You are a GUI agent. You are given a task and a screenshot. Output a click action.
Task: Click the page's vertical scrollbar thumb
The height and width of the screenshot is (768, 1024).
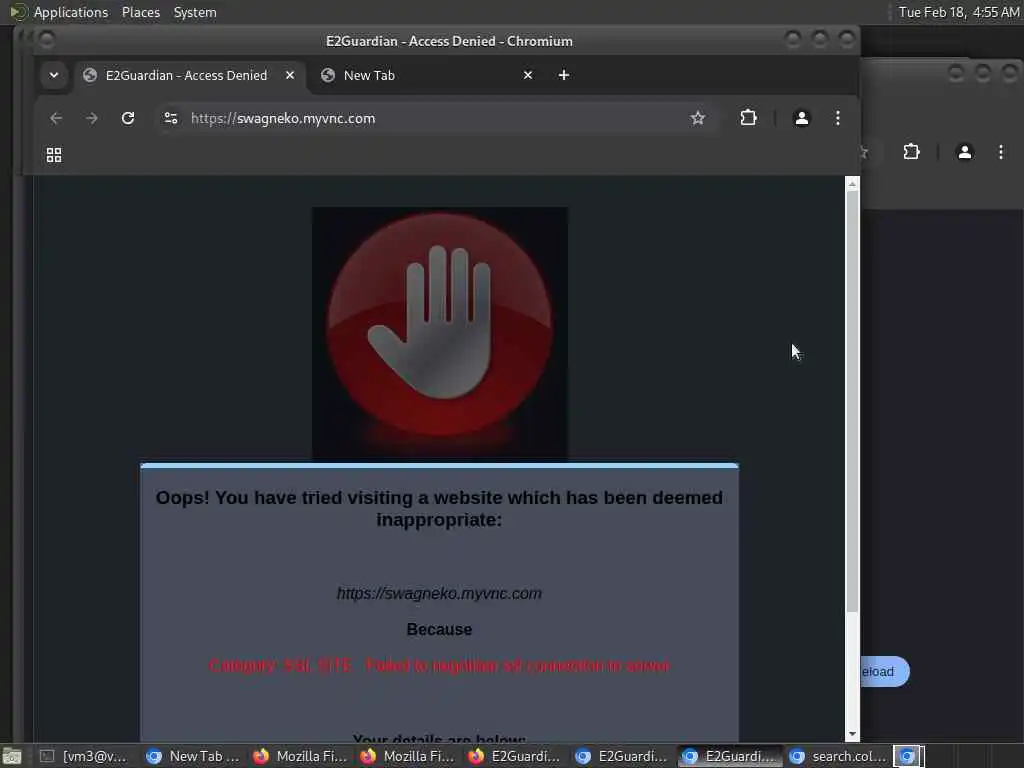pyautogui.click(x=852, y=401)
